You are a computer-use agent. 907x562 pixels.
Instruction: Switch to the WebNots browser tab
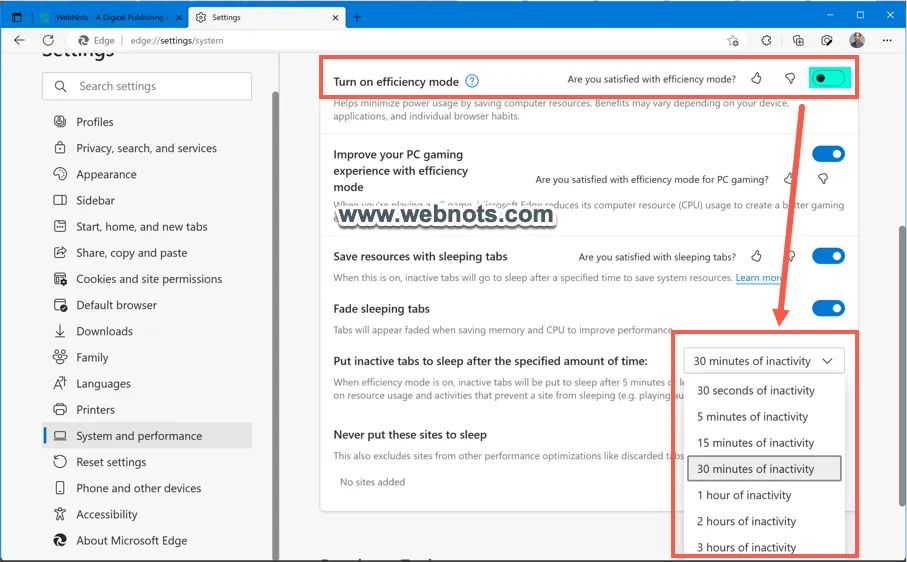tap(110, 17)
